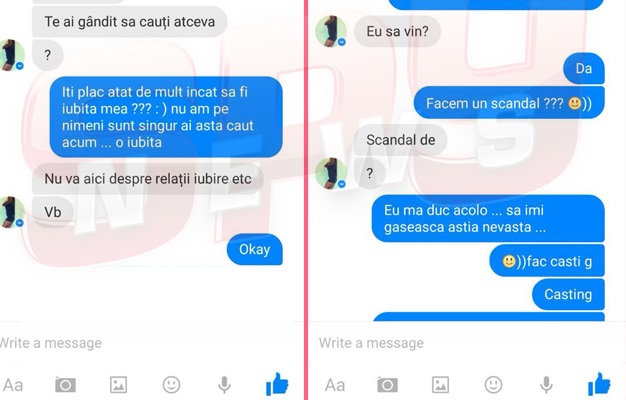Open emoji picker in right chat
This screenshot has width=626, height=400.
pyautogui.click(x=493, y=385)
